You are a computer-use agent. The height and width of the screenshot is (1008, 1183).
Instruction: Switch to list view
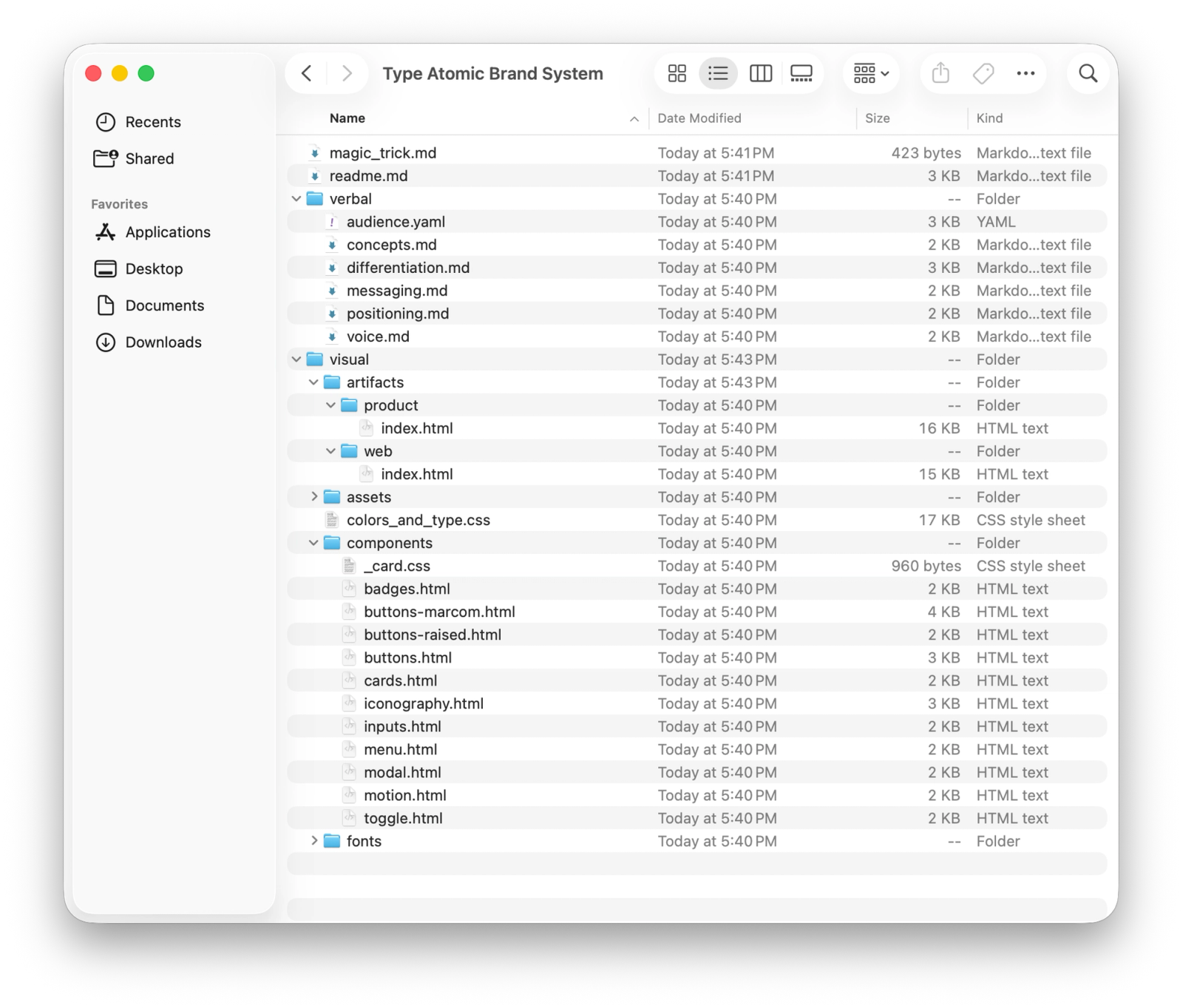pos(718,73)
